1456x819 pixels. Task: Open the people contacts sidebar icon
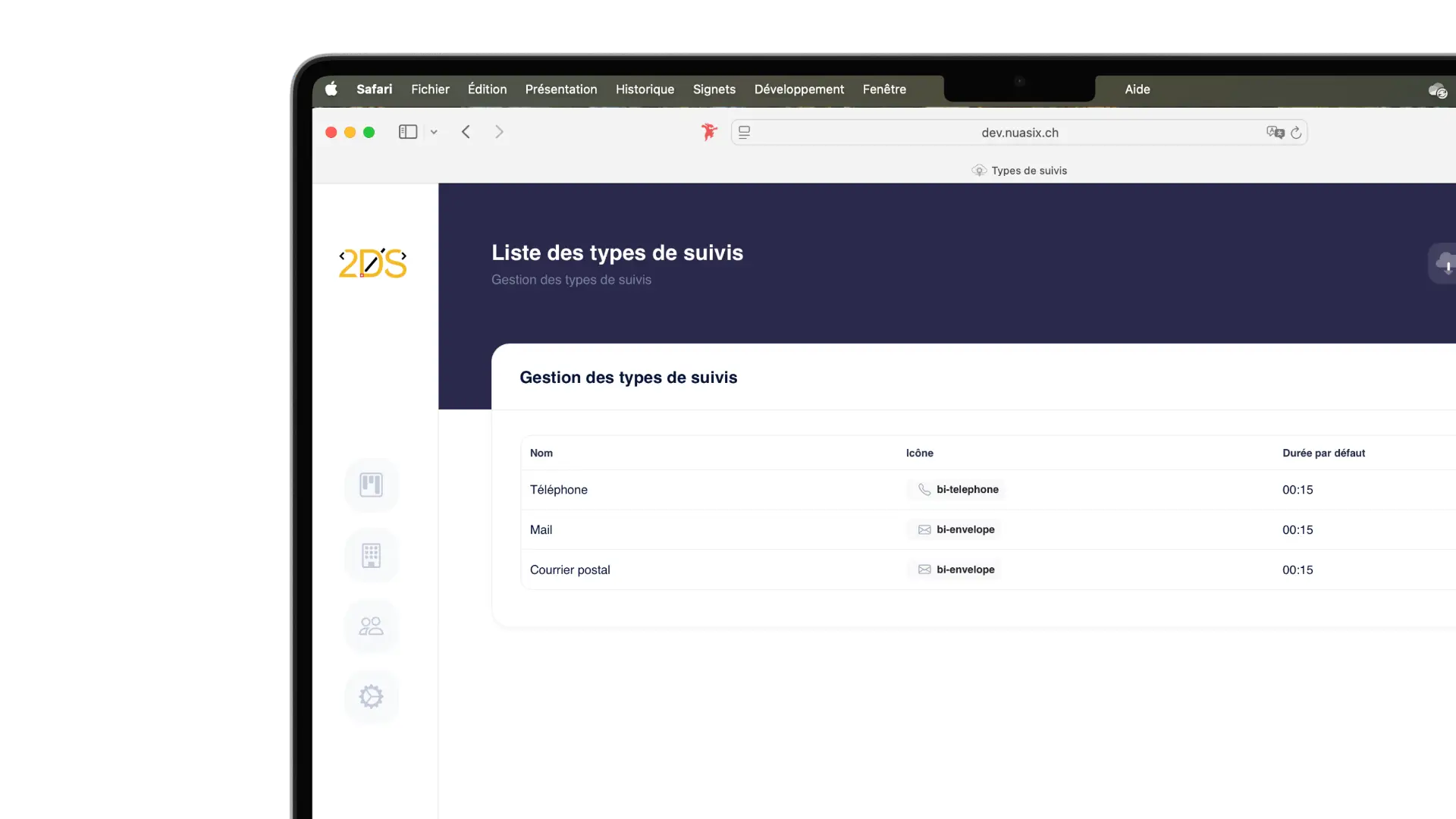tap(372, 626)
